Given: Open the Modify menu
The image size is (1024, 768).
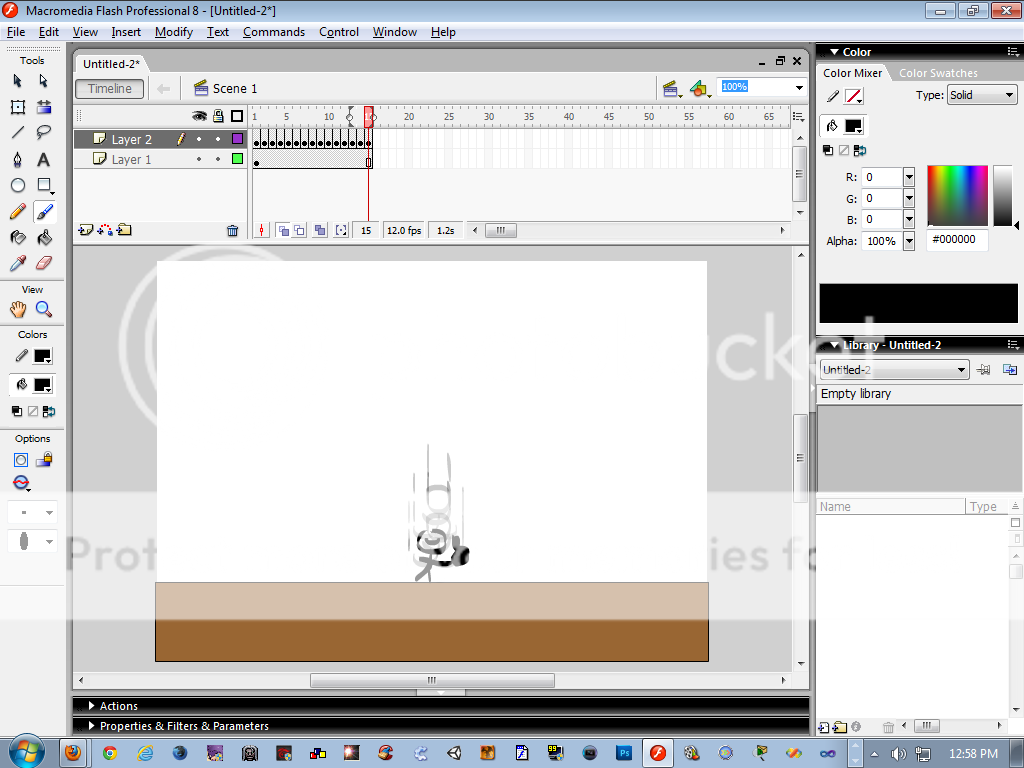Looking at the screenshot, I should pyautogui.click(x=174, y=32).
